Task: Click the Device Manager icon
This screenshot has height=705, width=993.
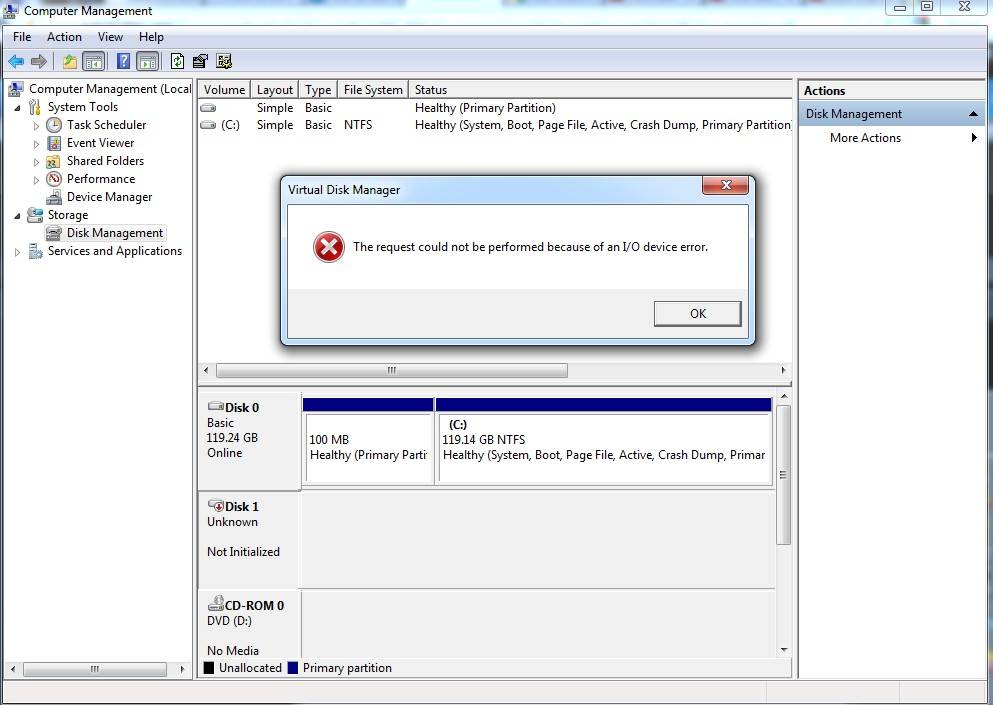Action: coord(54,197)
